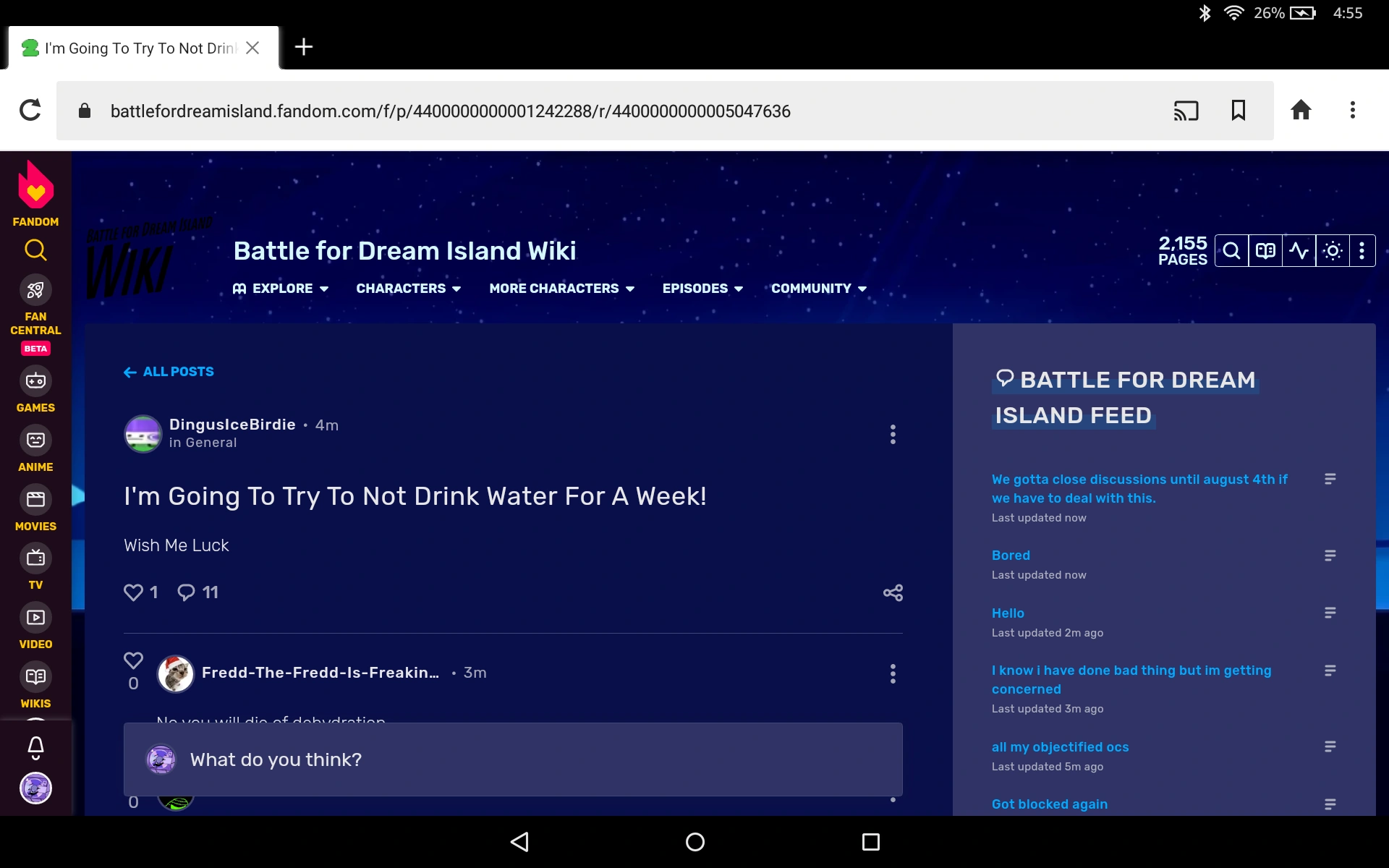Like the water post with heart
Image resolution: width=1389 pixels, height=868 pixels.
[x=133, y=592]
